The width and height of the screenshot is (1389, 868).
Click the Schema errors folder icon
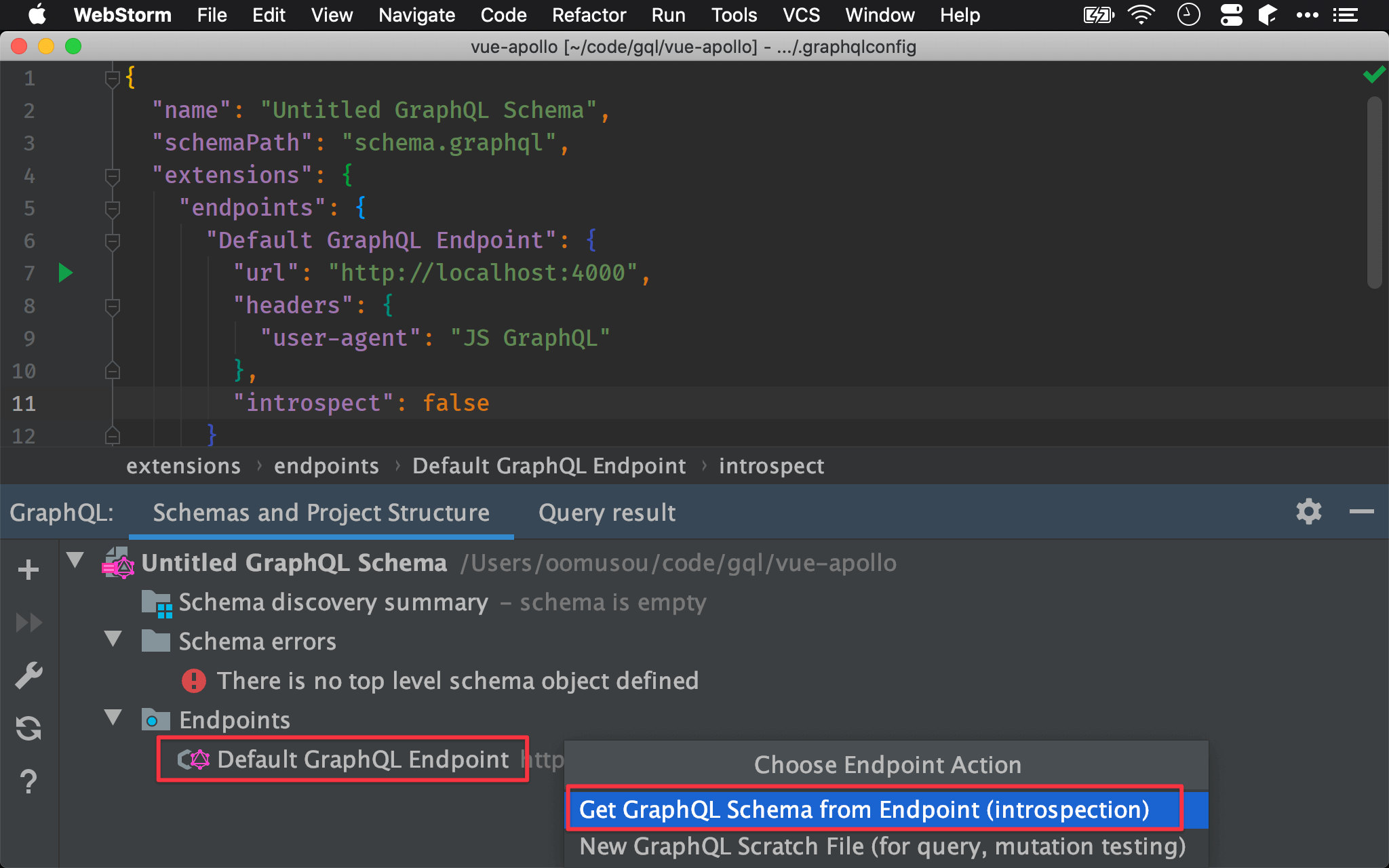(x=156, y=641)
